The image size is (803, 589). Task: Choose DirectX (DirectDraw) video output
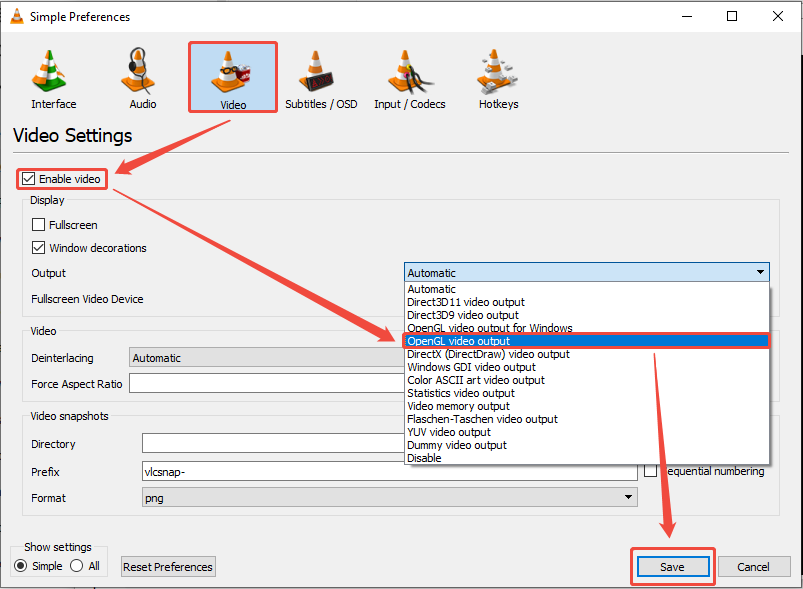pyautogui.click(x=587, y=354)
